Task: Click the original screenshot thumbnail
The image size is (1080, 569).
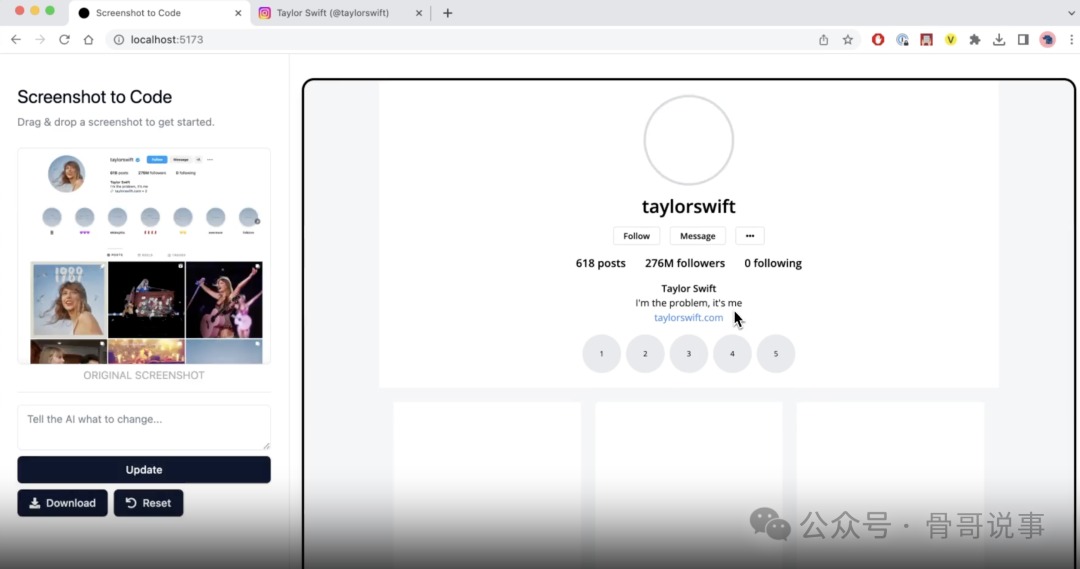Action: 144,256
